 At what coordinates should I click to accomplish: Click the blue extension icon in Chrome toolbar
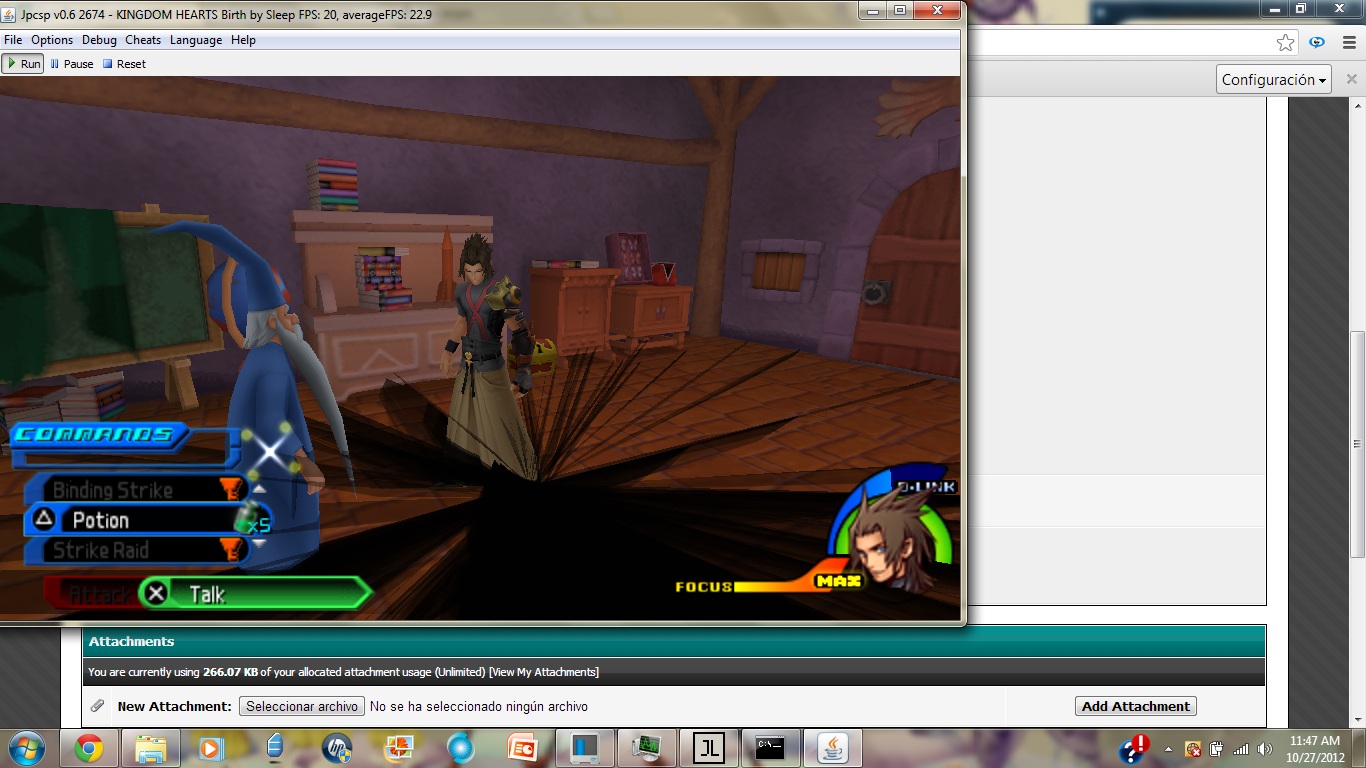[x=1317, y=42]
